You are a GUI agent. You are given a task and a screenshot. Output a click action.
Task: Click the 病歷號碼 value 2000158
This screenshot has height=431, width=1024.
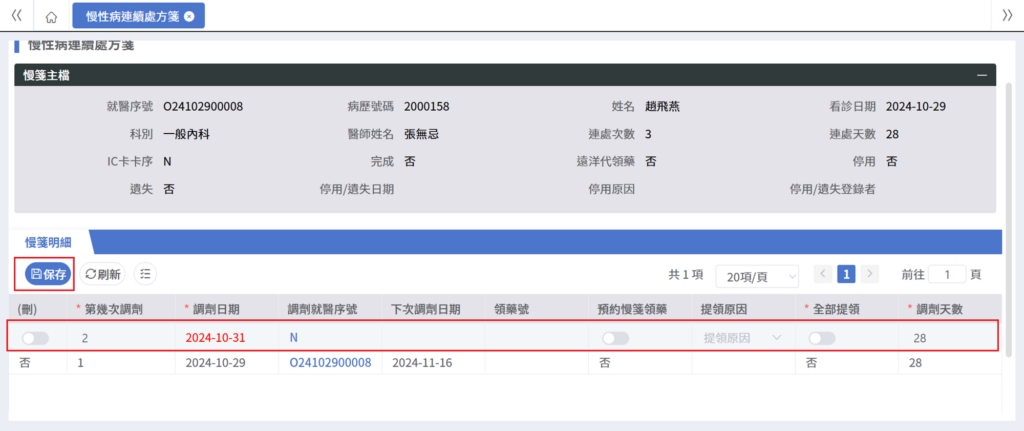426,106
